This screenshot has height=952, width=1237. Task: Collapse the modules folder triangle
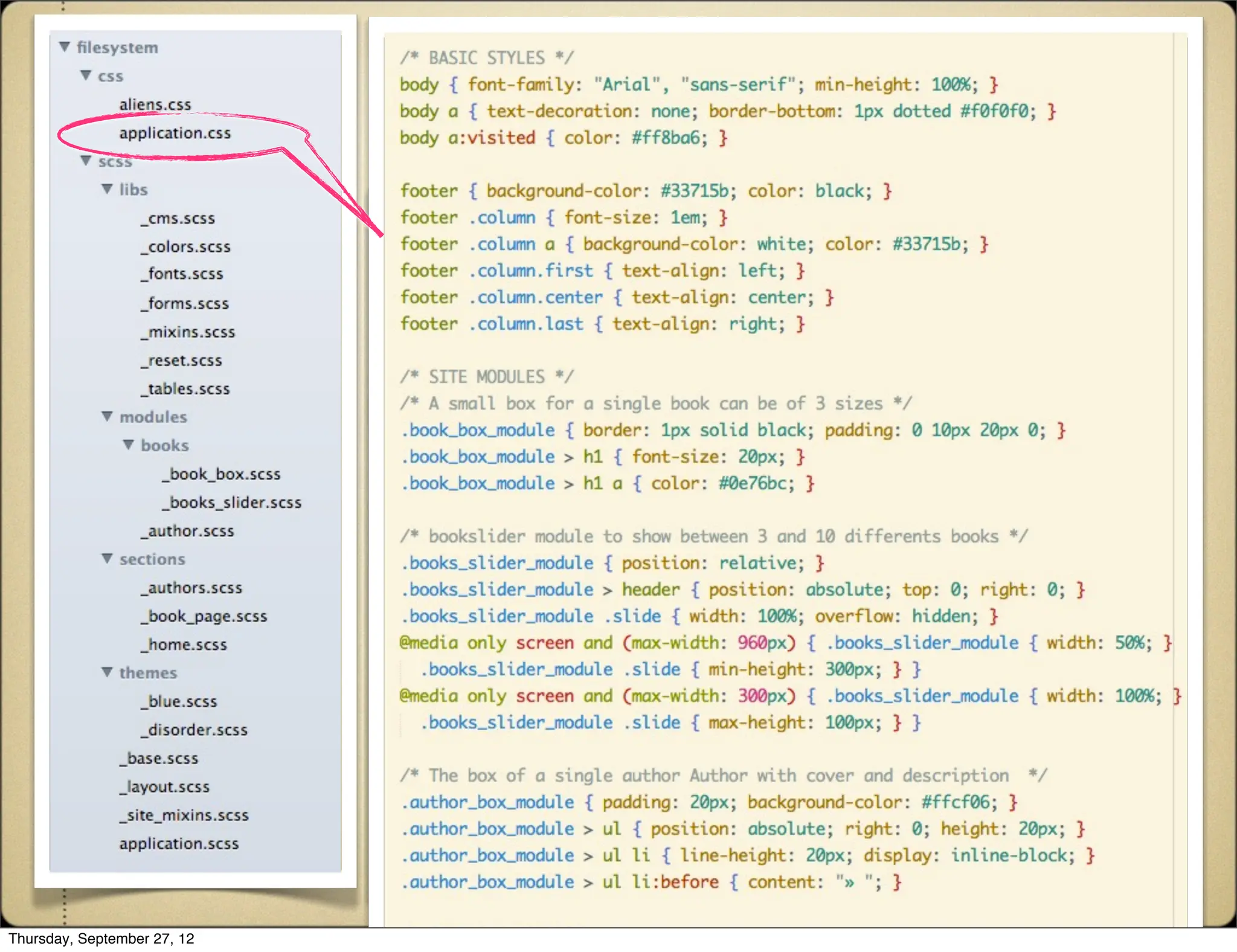[108, 416]
